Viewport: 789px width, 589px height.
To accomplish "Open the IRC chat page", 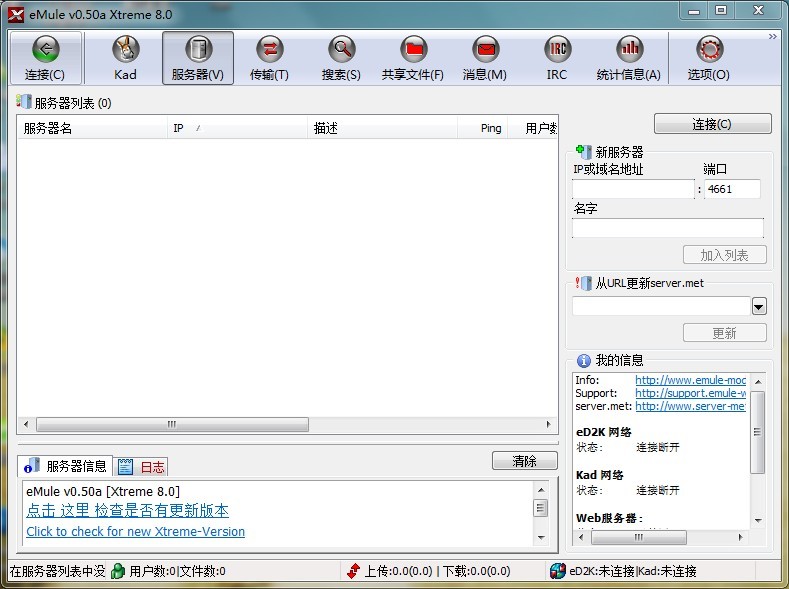I will (x=557, y=58).
